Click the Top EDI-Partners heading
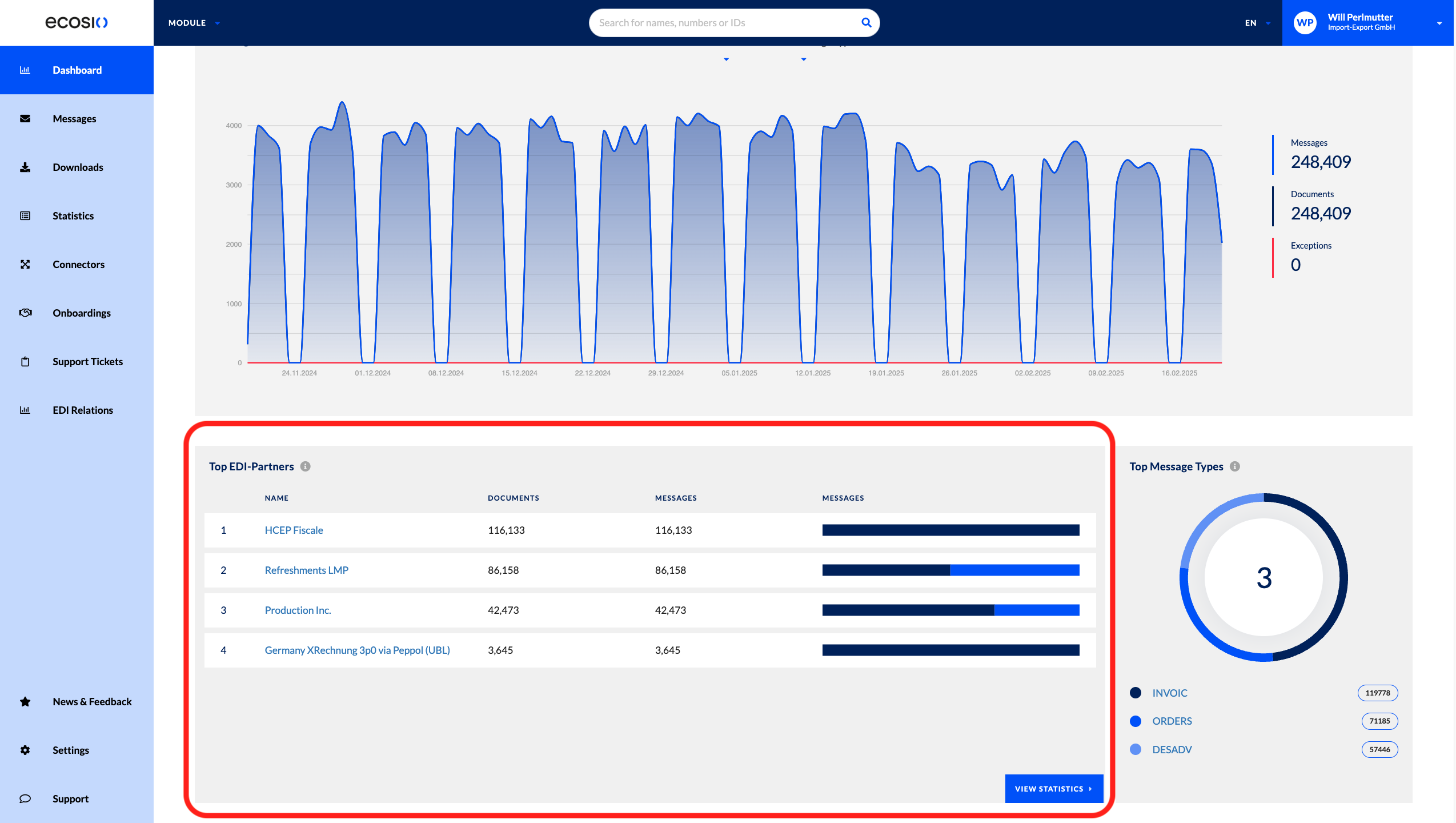 click(251, 466)
